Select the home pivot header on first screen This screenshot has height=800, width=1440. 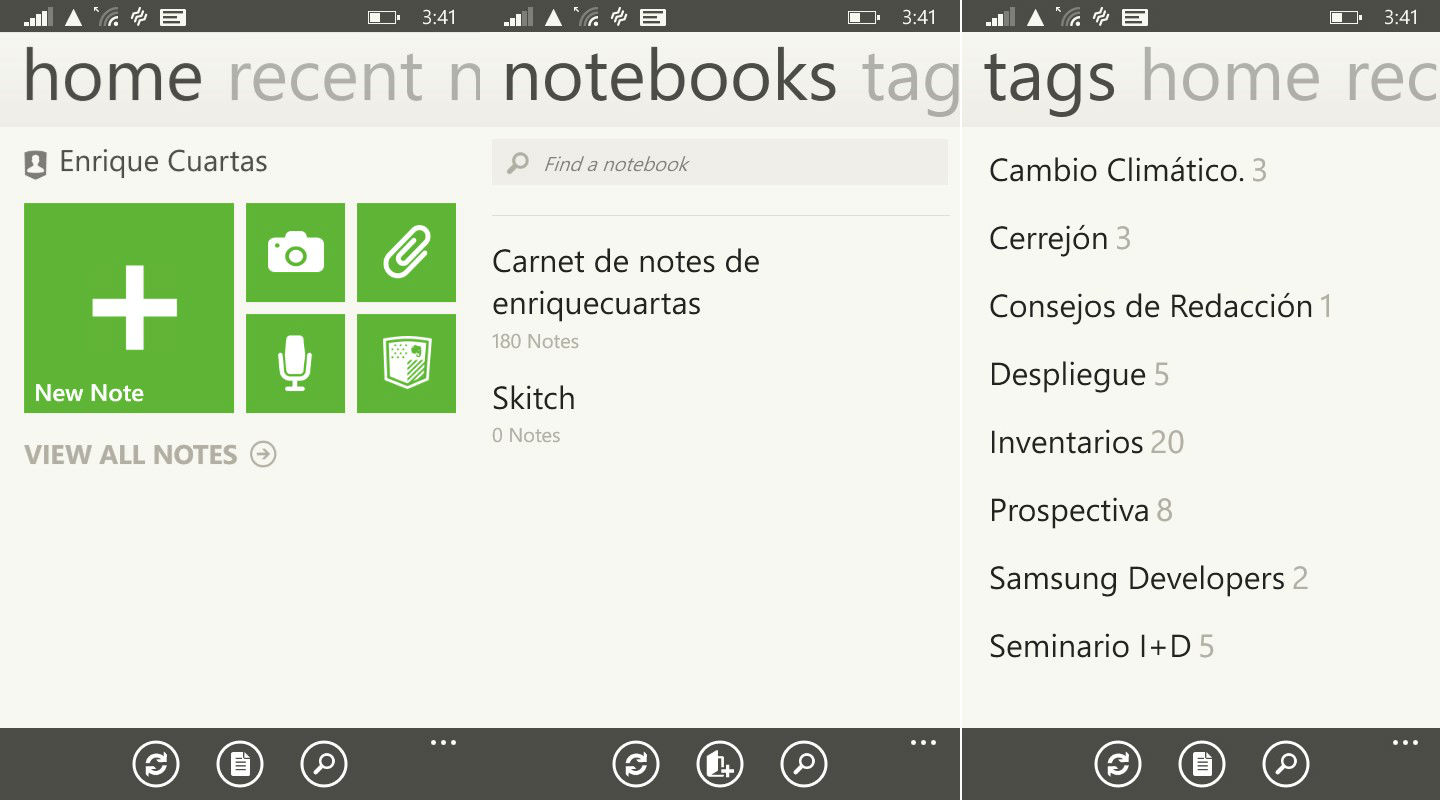coord(112,77)
